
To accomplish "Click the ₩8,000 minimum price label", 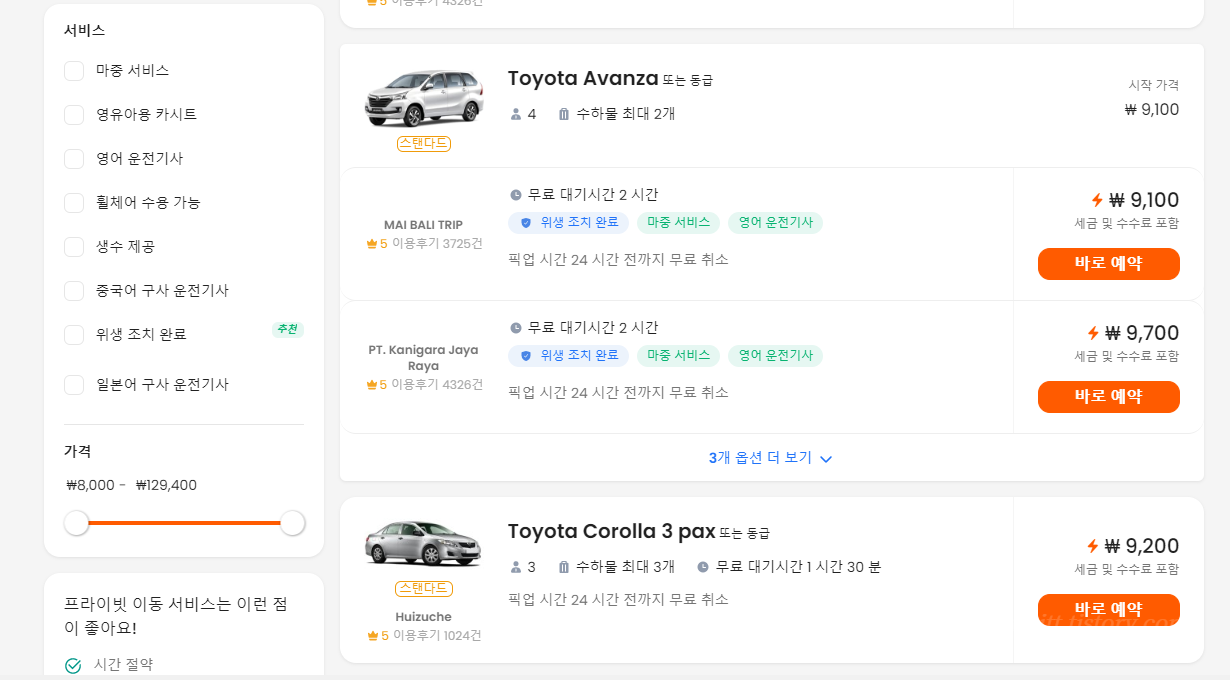I will coord(91,486).
